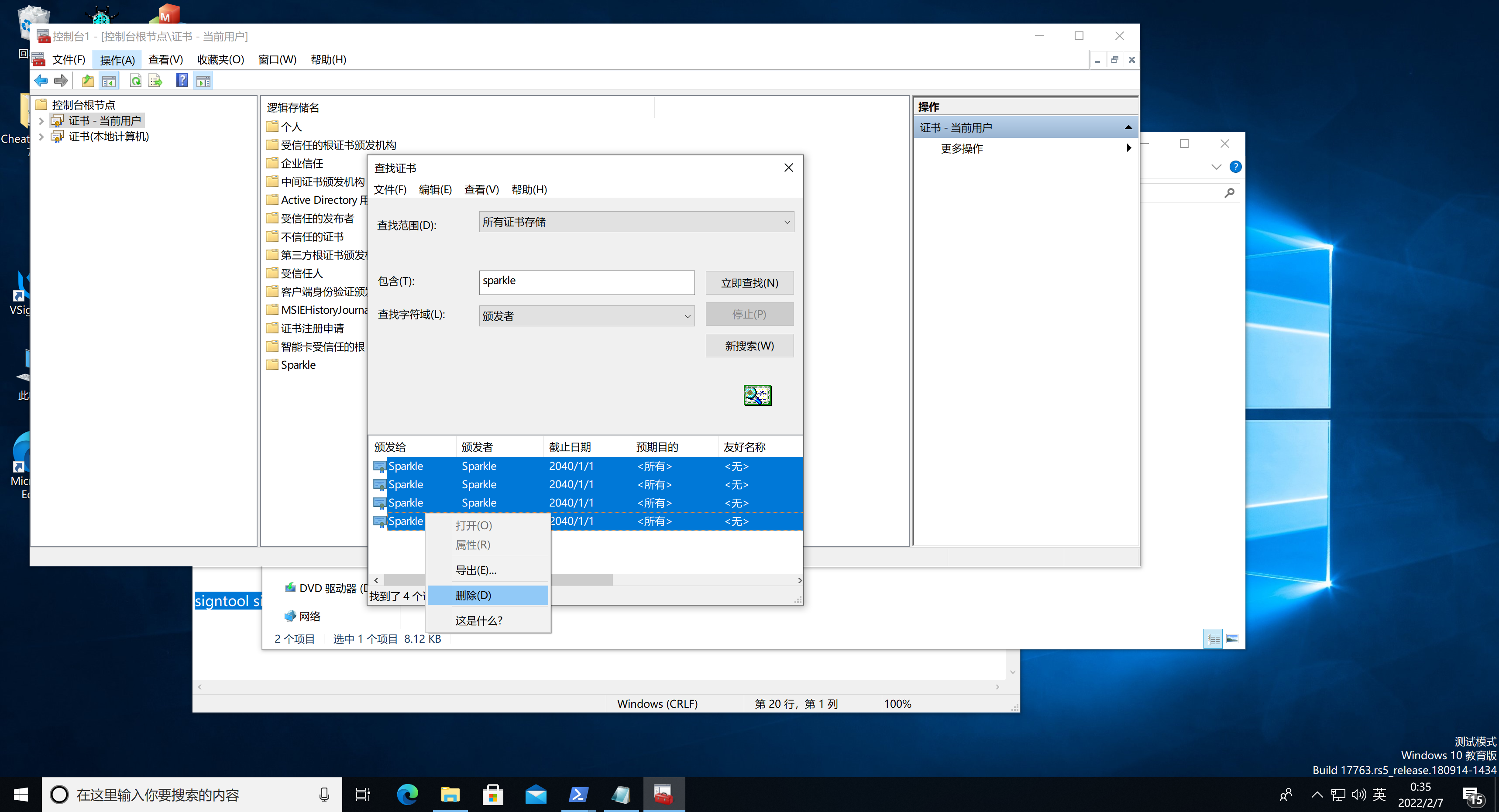Click the Refresh toolbar icon
The width and height of the screenshot is (1499, 812).
pos(135,81)
